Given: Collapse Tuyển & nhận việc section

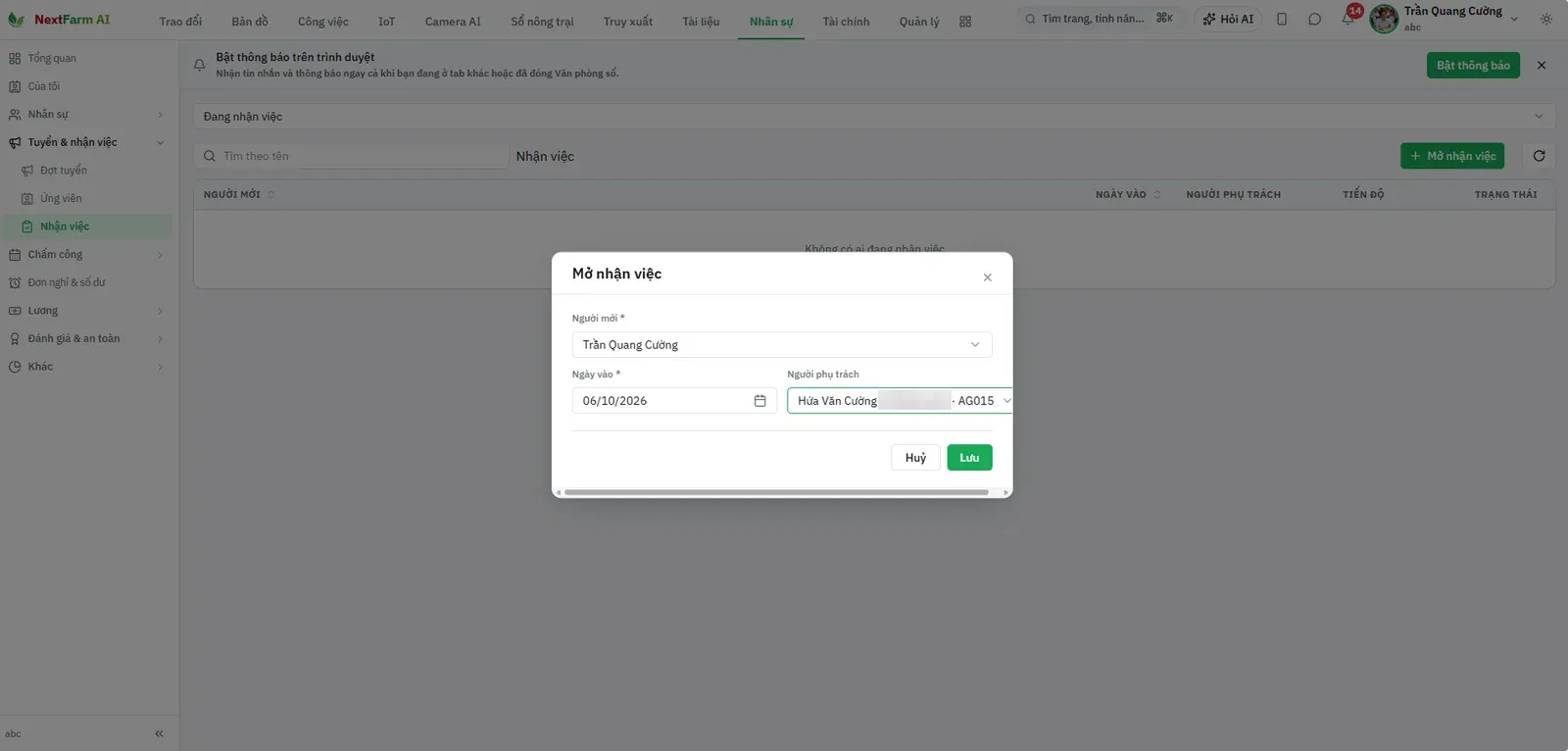Looking at the screenshot, I should point(88,142).
